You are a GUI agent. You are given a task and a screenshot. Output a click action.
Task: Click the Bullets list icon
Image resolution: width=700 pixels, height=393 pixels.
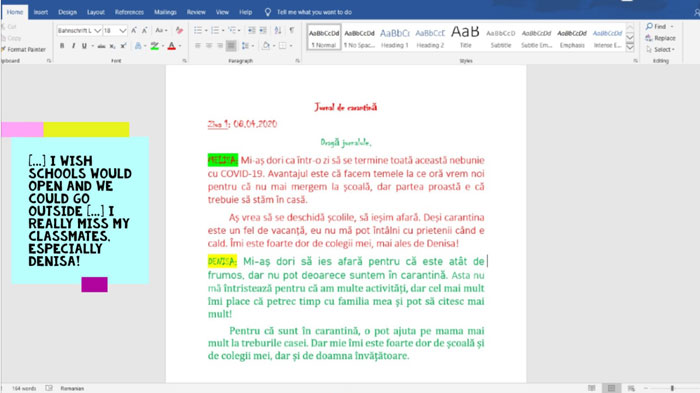(198, 30)
